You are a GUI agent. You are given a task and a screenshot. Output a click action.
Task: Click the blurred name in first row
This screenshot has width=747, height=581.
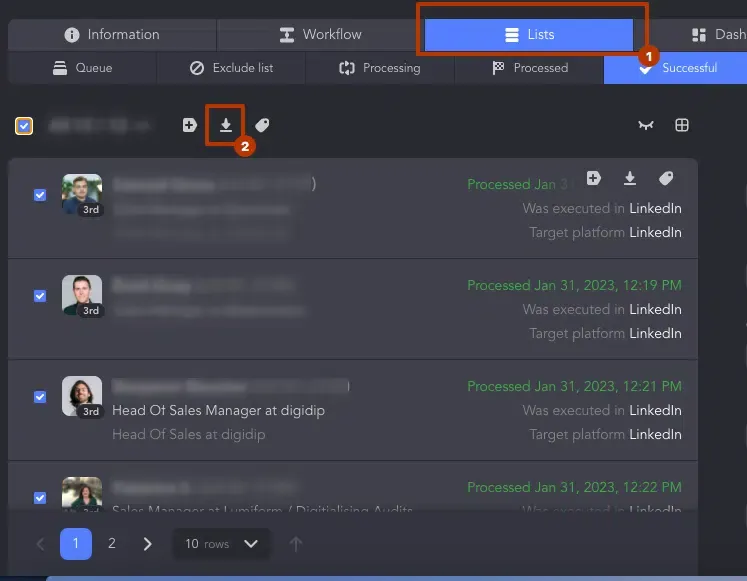click(214, 184)
